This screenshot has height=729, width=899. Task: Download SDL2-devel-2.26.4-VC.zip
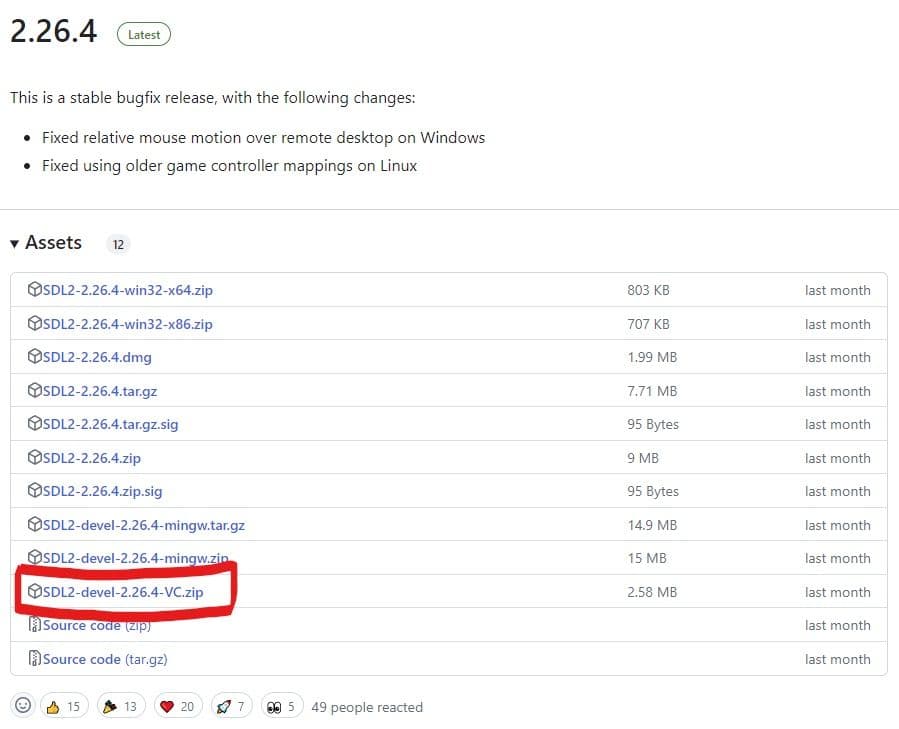click(x=123, y=592)
